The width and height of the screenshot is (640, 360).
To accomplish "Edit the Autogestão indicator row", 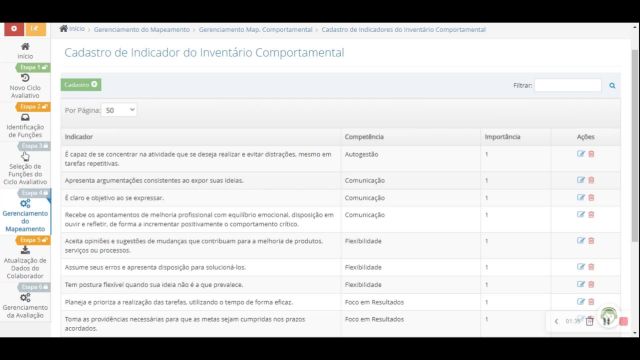I will click(x=581, y=154).
